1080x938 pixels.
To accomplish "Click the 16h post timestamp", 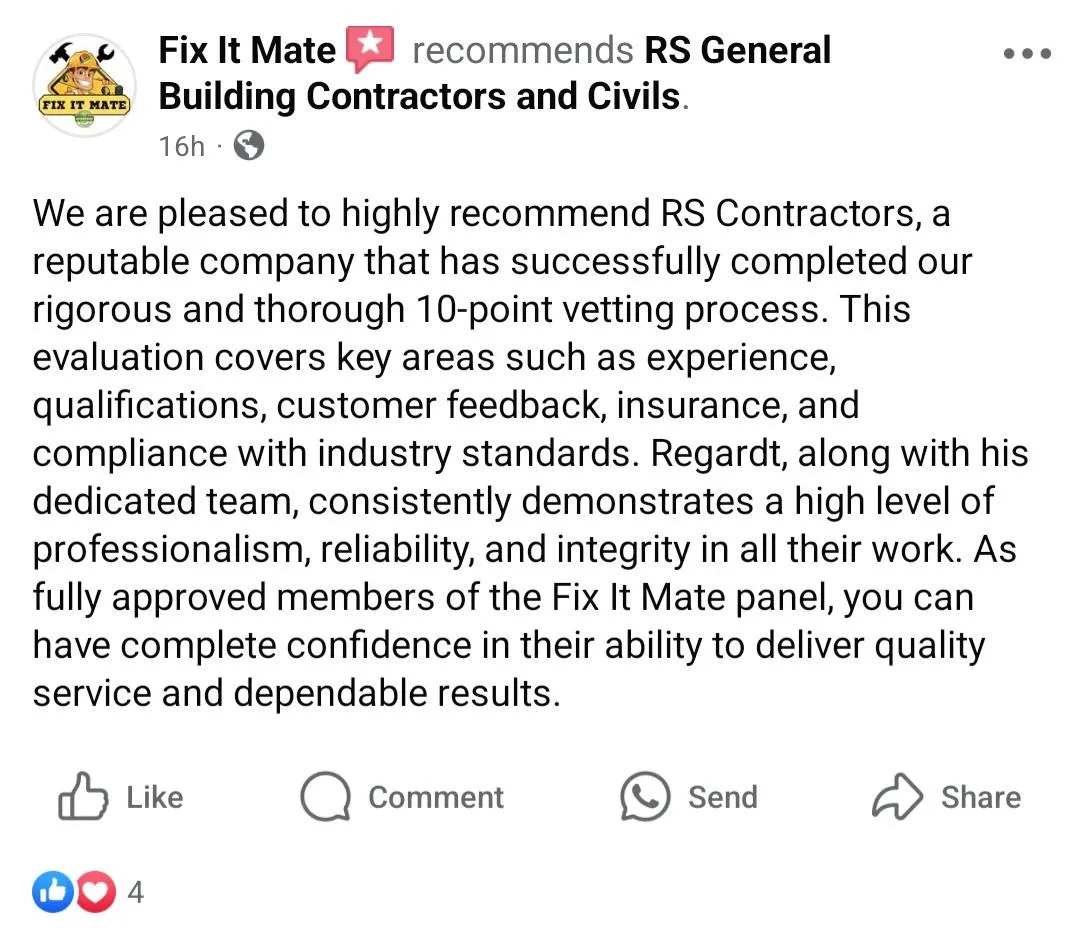I will click(x=182, y=146).
